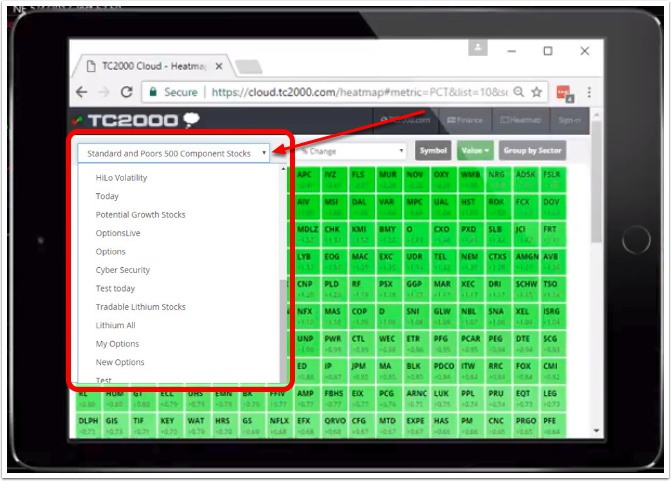Open the % Change metric dropdown
The image size is (671, 481).
[x=351, y=151]
